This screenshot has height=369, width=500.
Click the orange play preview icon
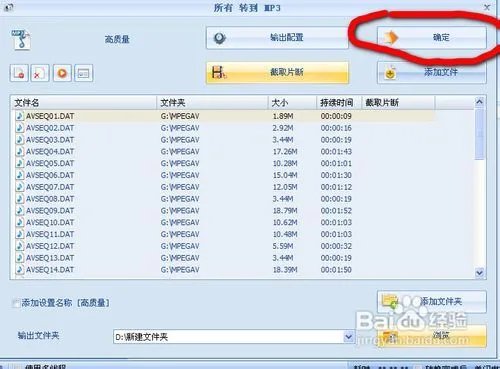62,73
